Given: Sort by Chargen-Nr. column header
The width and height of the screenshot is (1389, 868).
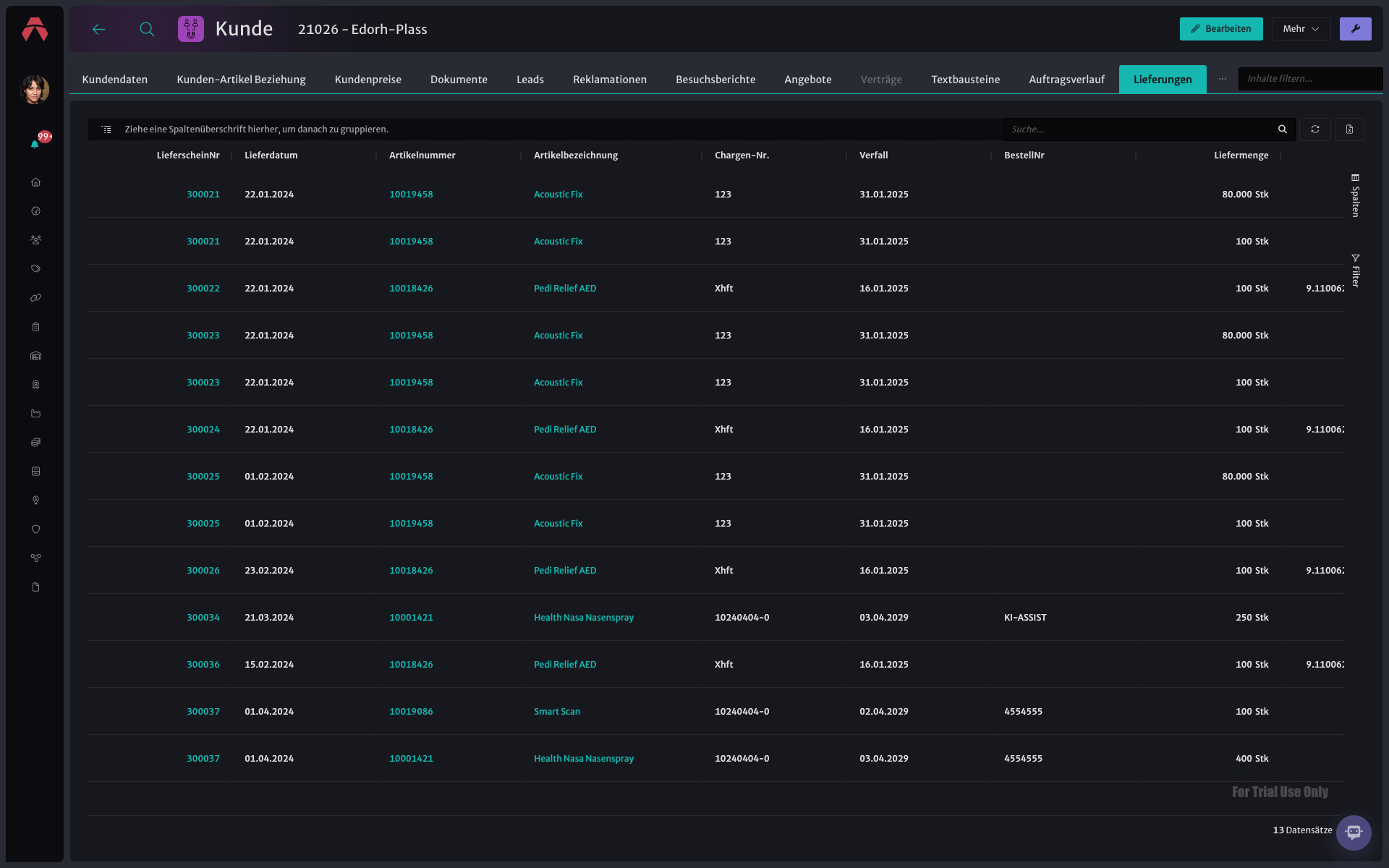Looking at the screenshot, I should (x=742, y=156).
